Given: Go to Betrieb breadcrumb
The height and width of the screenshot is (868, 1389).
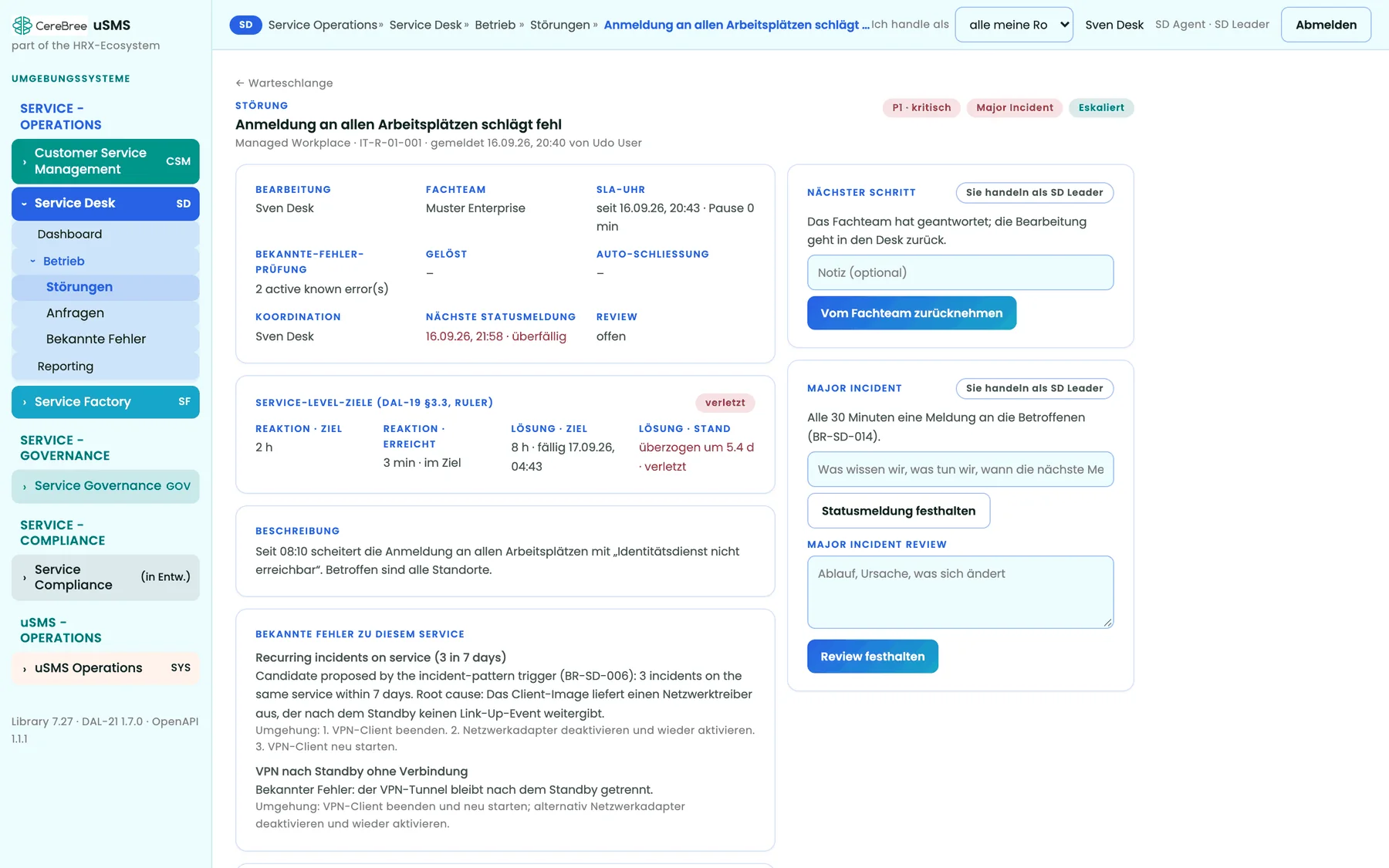Looking at the screenshot, I should click(x=495, y=25).
